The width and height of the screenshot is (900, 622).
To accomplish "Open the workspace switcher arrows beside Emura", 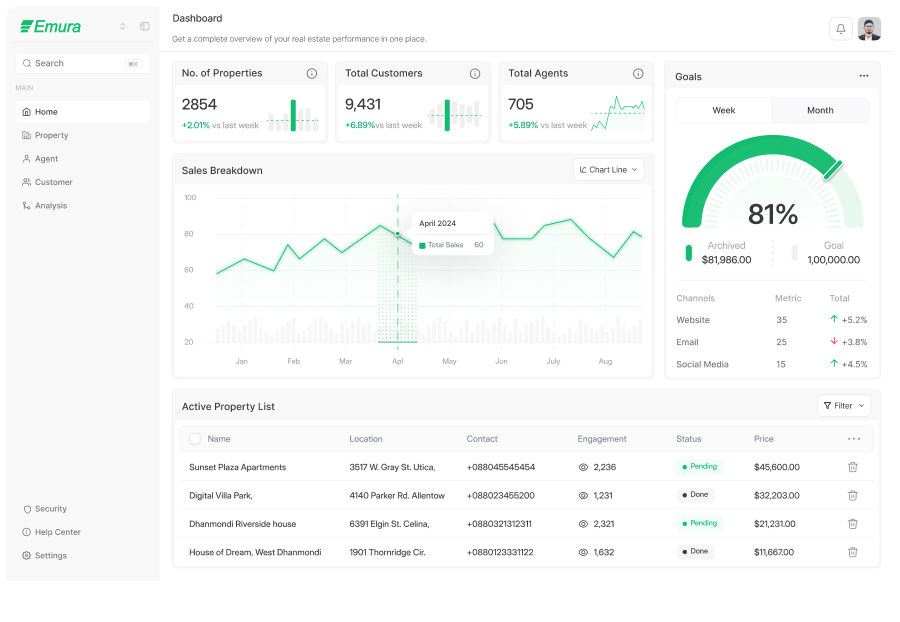I will (x=122, y=26).
